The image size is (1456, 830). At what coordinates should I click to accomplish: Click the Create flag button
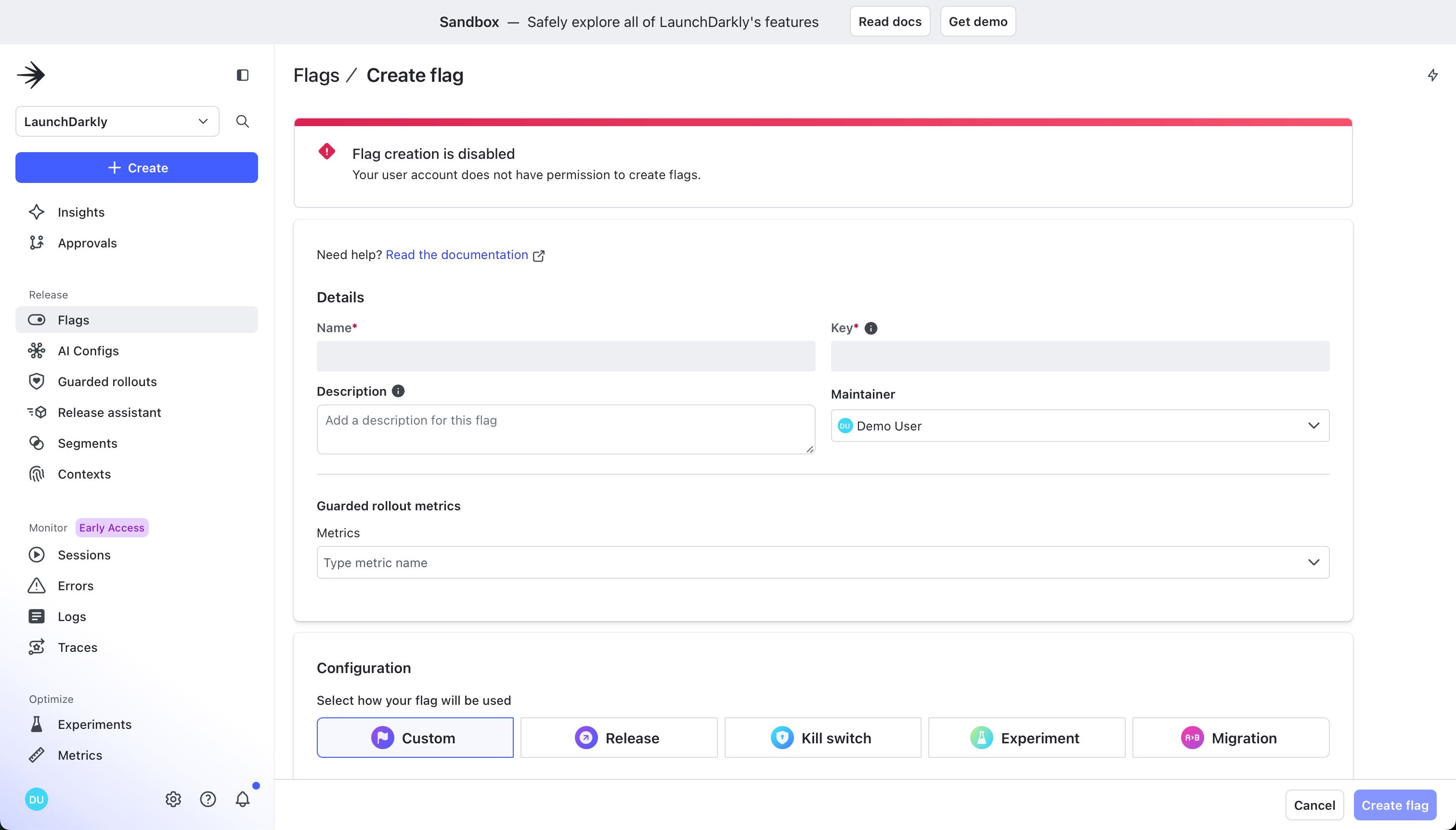tap(1395, 805)
